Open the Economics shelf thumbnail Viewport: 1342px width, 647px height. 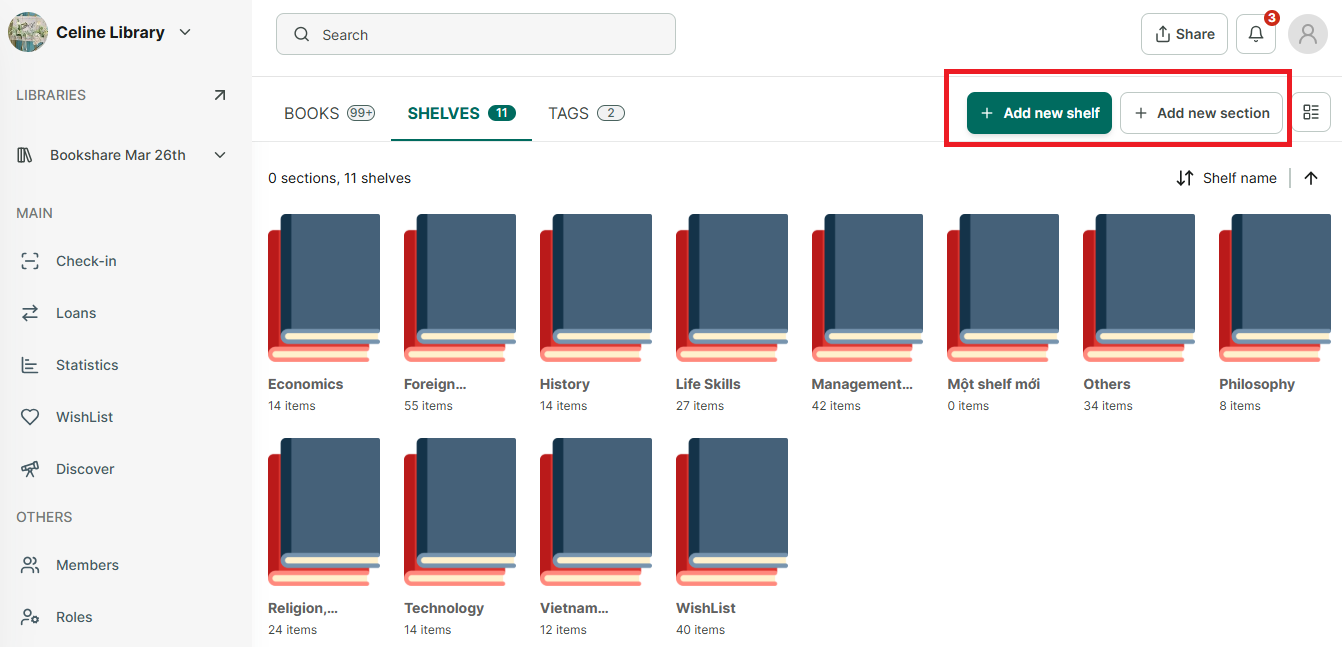(324, 288)
